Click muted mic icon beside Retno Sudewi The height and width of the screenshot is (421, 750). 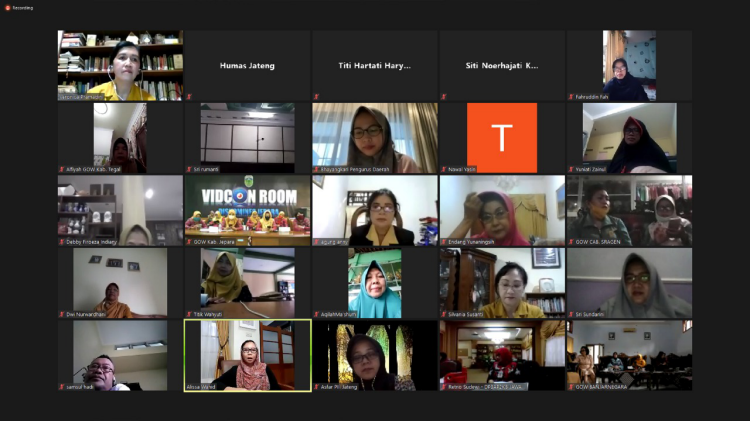[x=444, y=387]
